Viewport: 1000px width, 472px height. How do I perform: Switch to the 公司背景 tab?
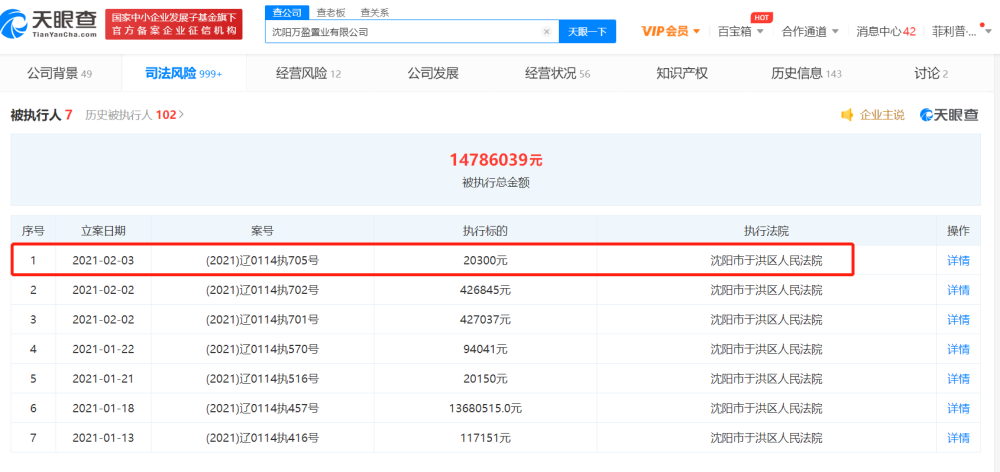click(x=59, y=73)
